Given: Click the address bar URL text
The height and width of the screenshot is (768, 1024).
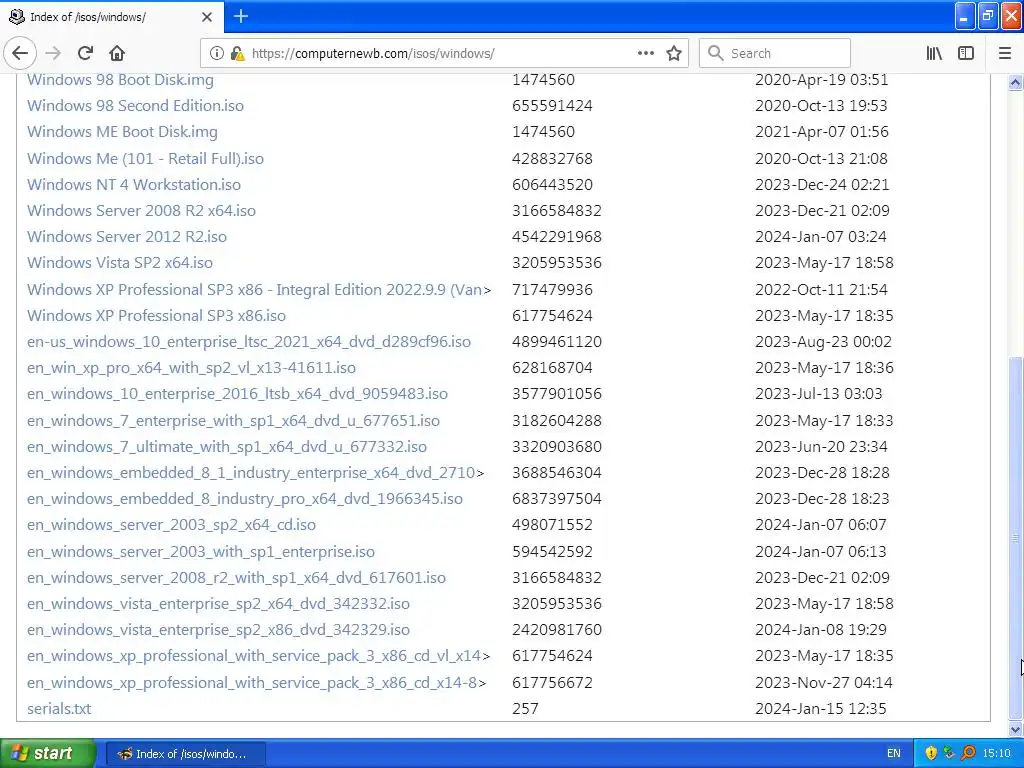Looking at the screenshot, I should pyautogui.click(x=373, y=53).
